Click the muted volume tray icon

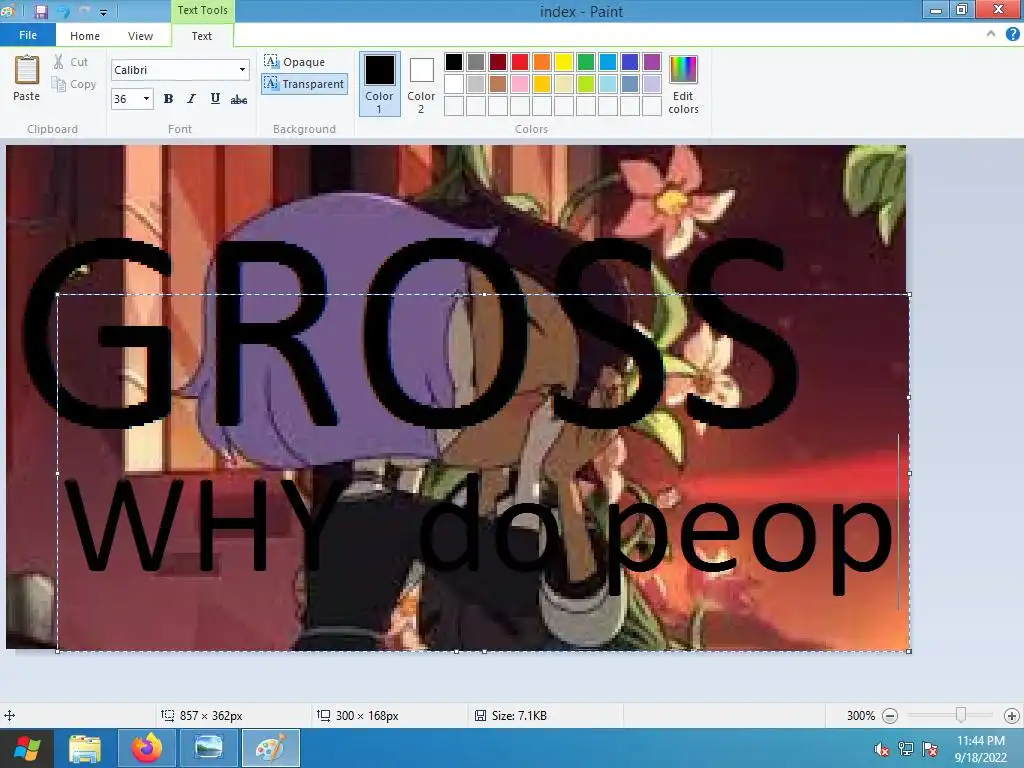tap(882, 749)
